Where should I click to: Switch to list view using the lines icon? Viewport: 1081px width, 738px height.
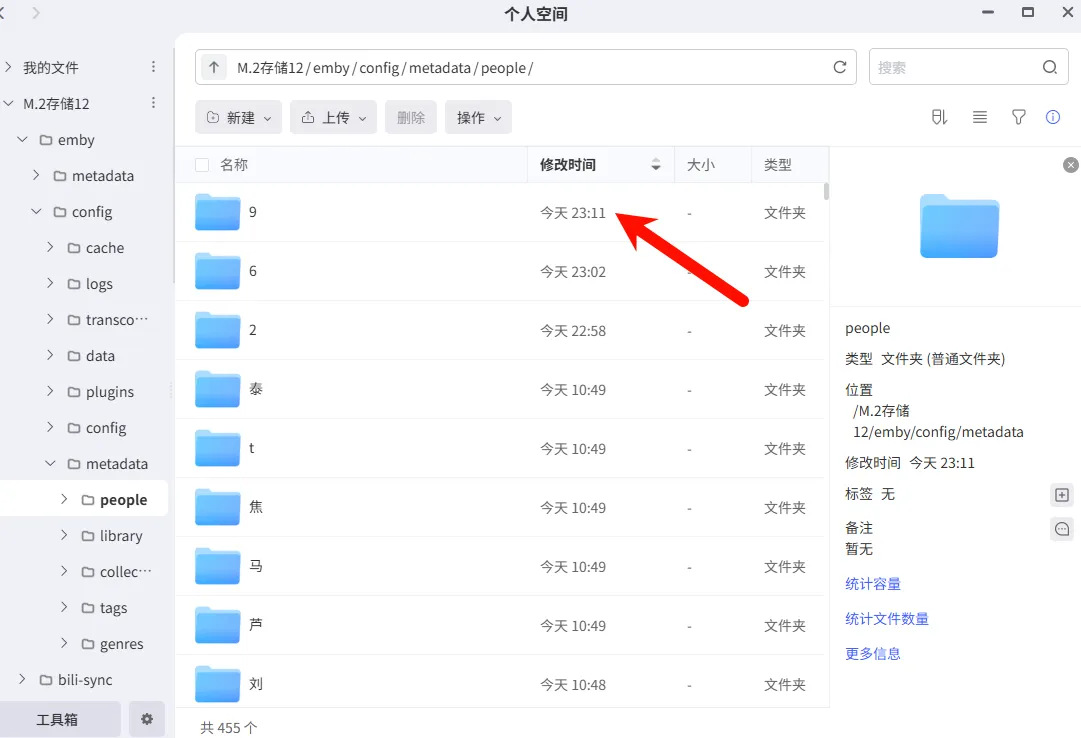click(x=980, y=118)
